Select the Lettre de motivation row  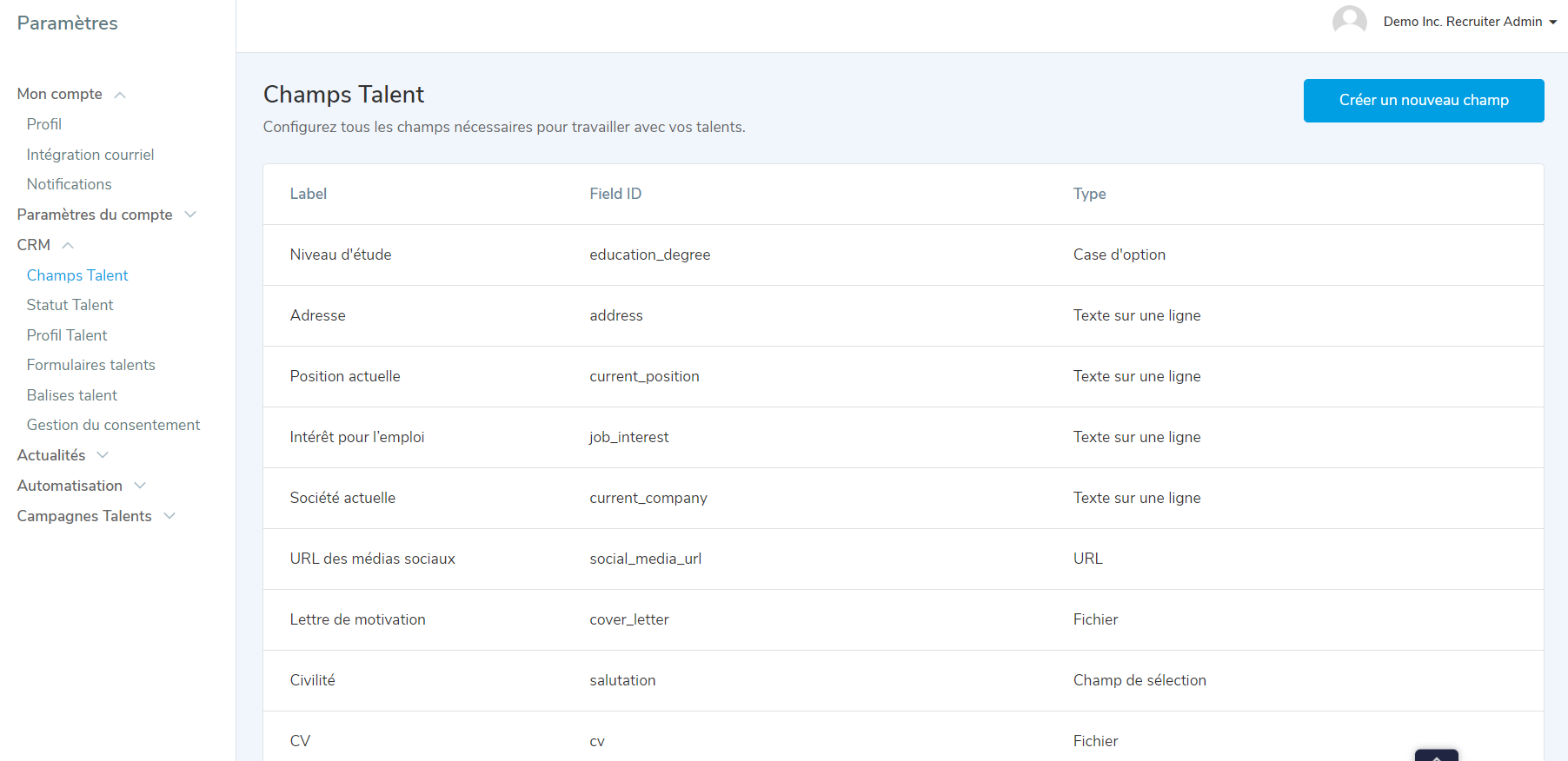click(358, 619)
